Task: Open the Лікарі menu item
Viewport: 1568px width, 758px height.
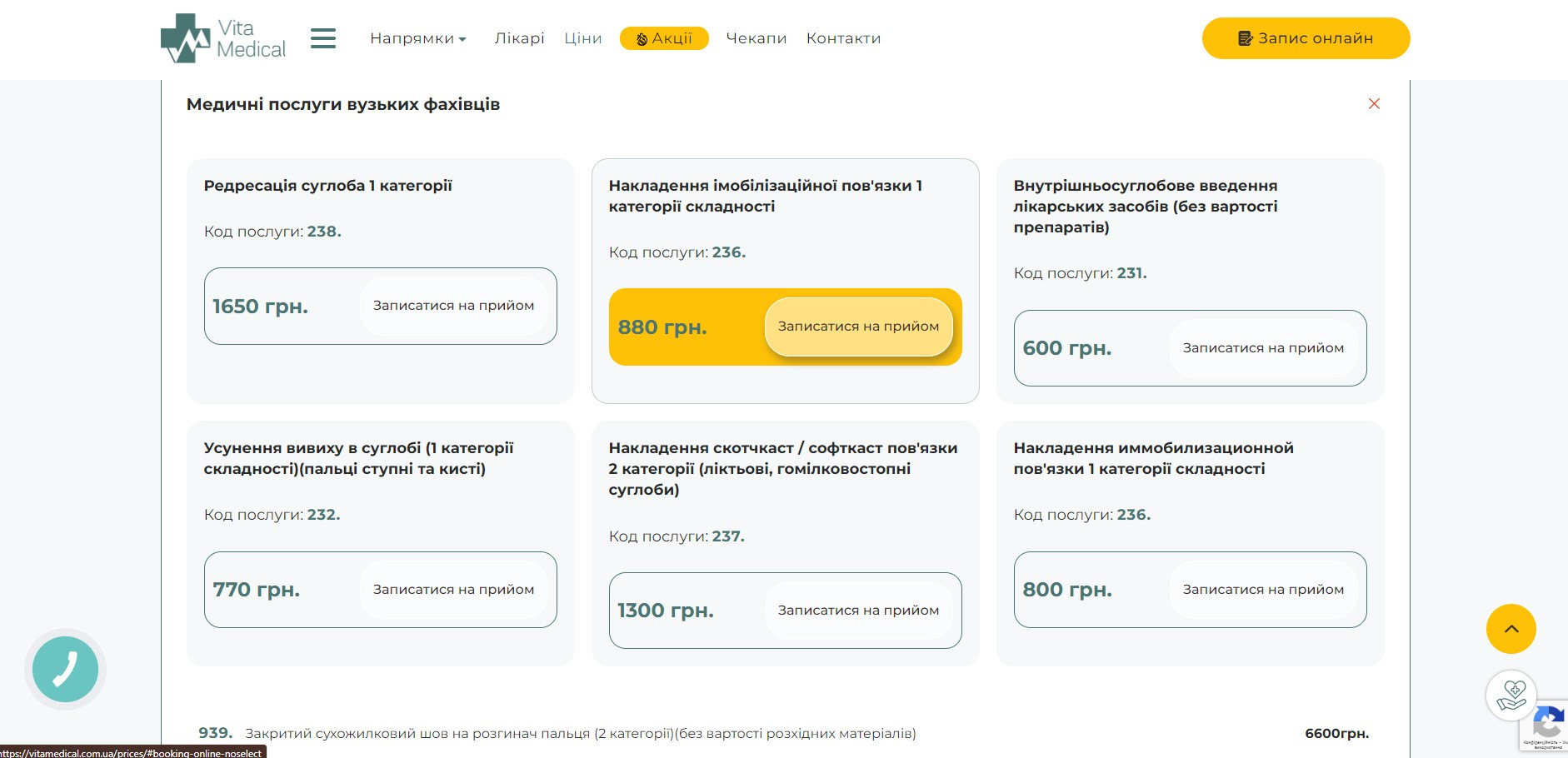Action: coord(519,38)
